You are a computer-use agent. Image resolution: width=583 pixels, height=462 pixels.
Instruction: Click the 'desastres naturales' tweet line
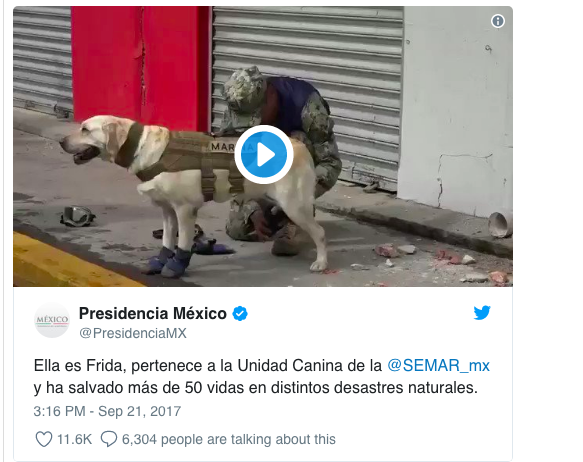click(x=255, y=388)
